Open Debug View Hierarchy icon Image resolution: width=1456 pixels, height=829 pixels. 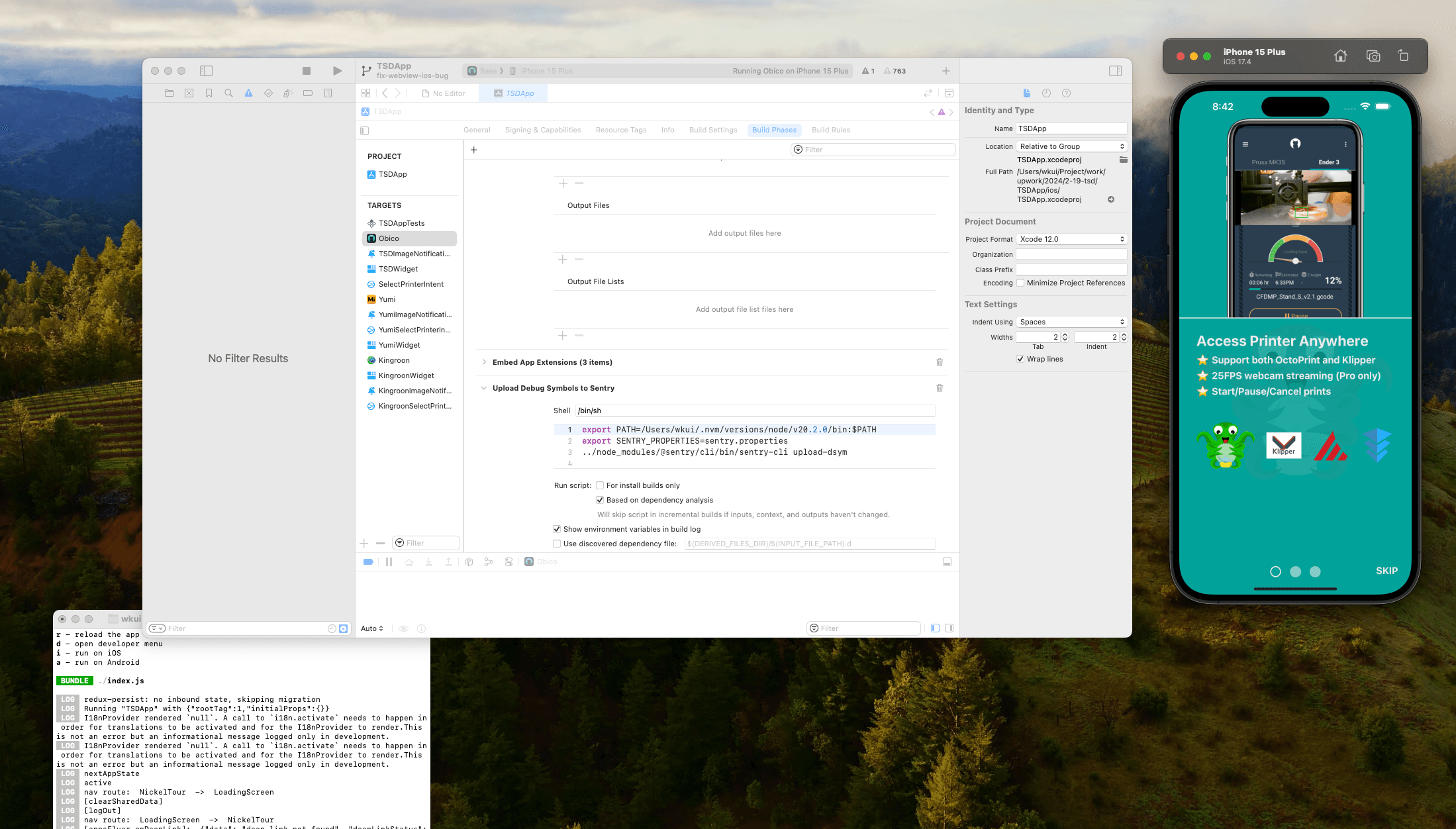coord(469,562)
